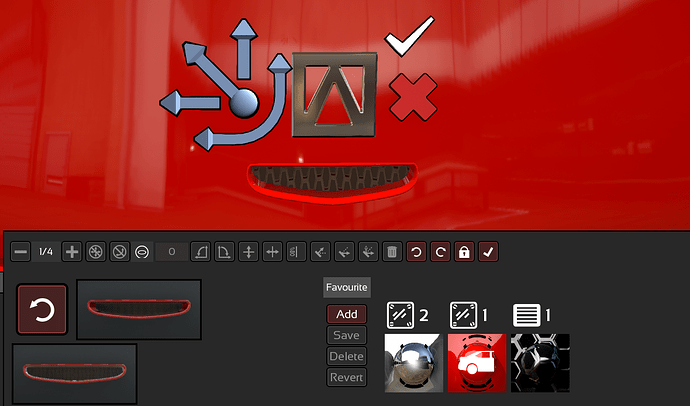Click the toolbar checkmark confirm icon

coord(488,252)
